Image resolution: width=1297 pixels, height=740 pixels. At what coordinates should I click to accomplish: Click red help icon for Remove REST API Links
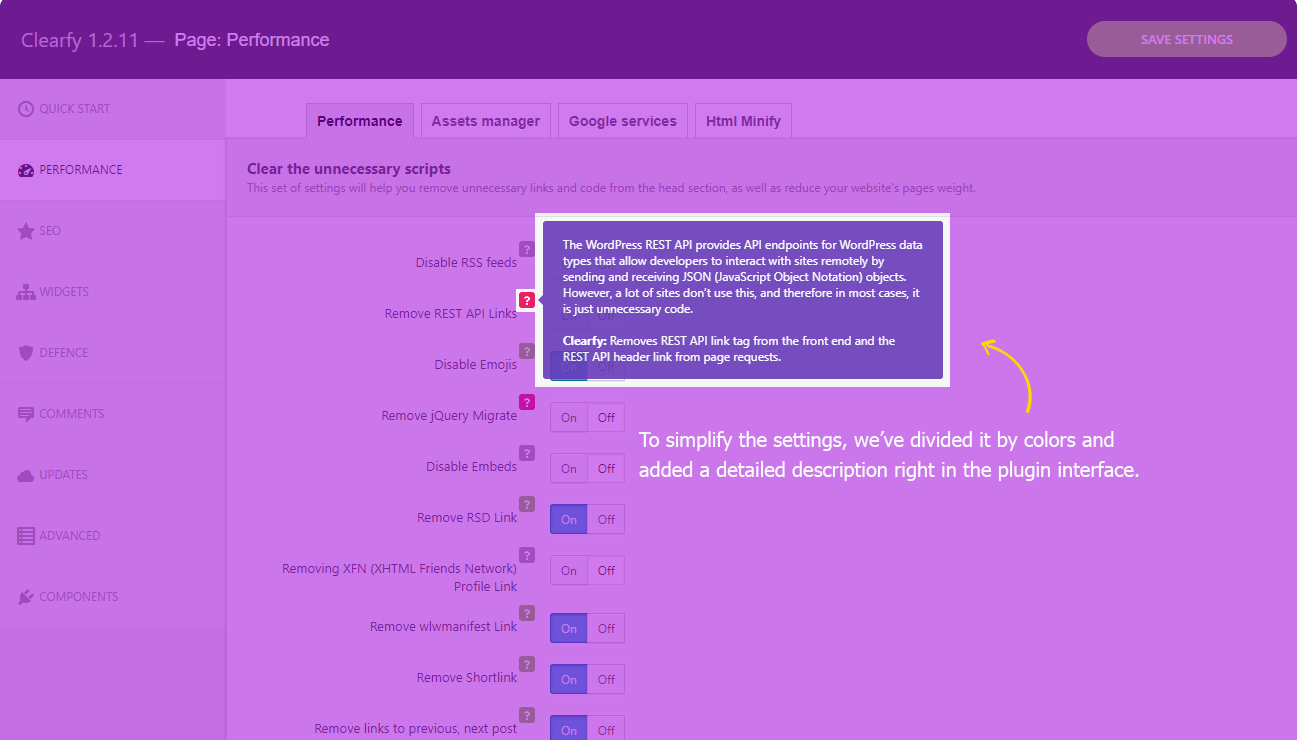pos(527,300)
